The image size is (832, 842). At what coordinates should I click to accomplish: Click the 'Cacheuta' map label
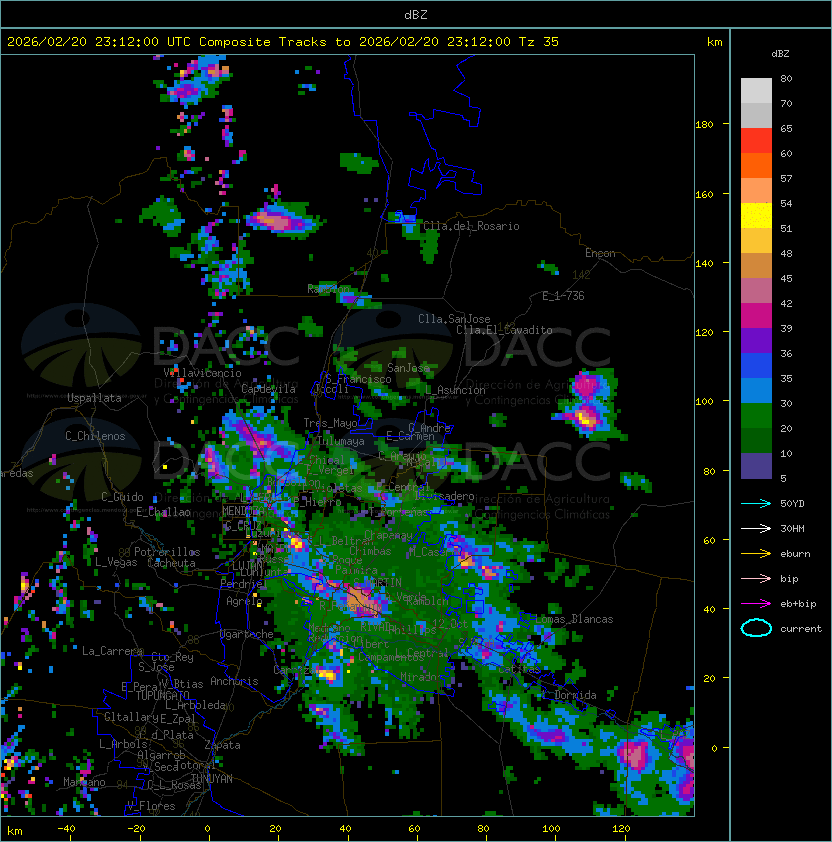point(171,563)
